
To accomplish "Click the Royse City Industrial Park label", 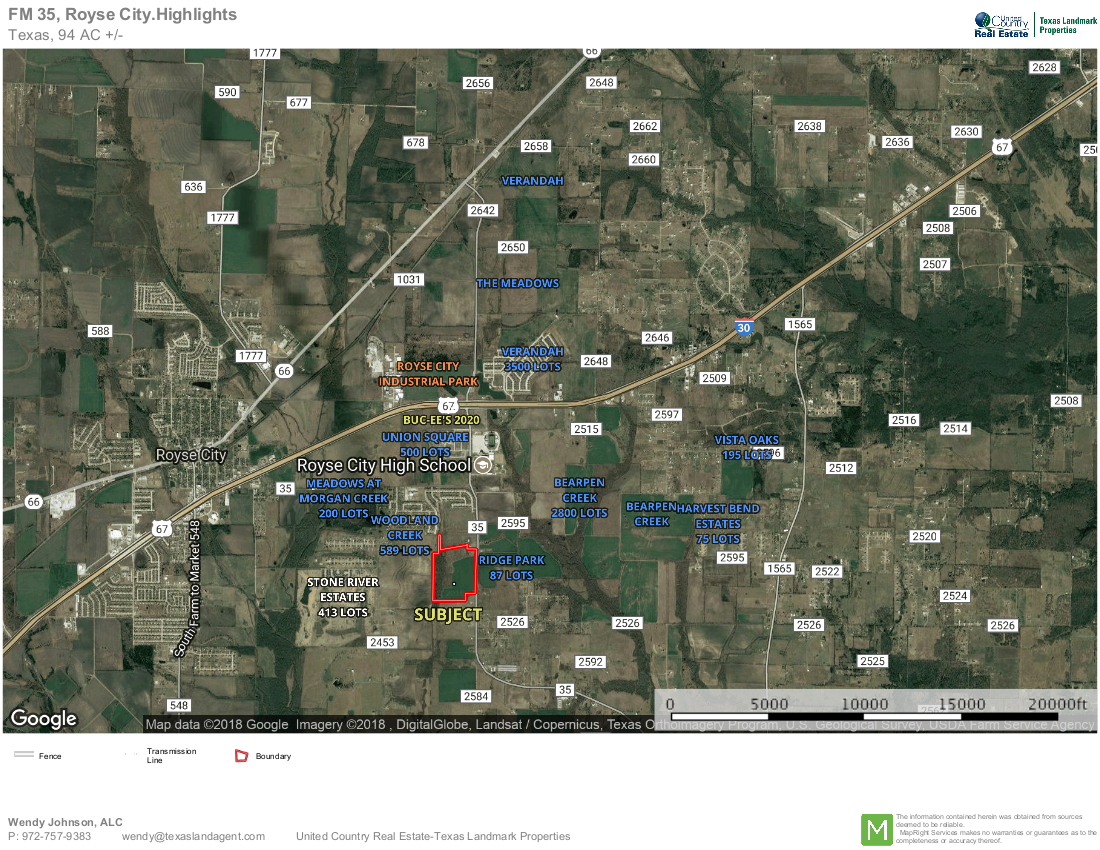I will [x=428, y=374].
